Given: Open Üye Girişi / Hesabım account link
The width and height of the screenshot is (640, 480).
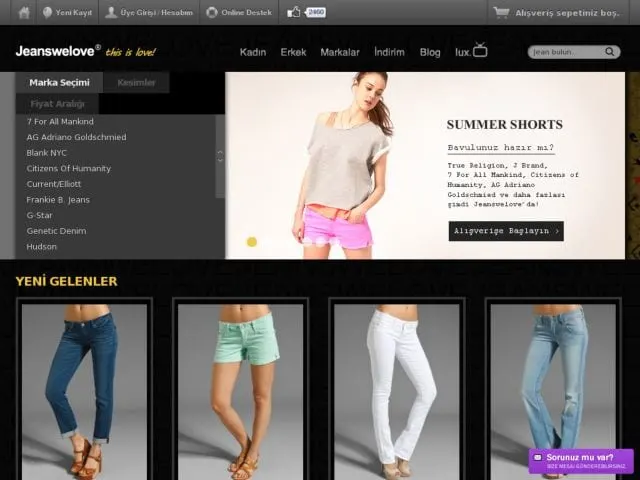Looking at the screenshot, I should tap(157, 13).
